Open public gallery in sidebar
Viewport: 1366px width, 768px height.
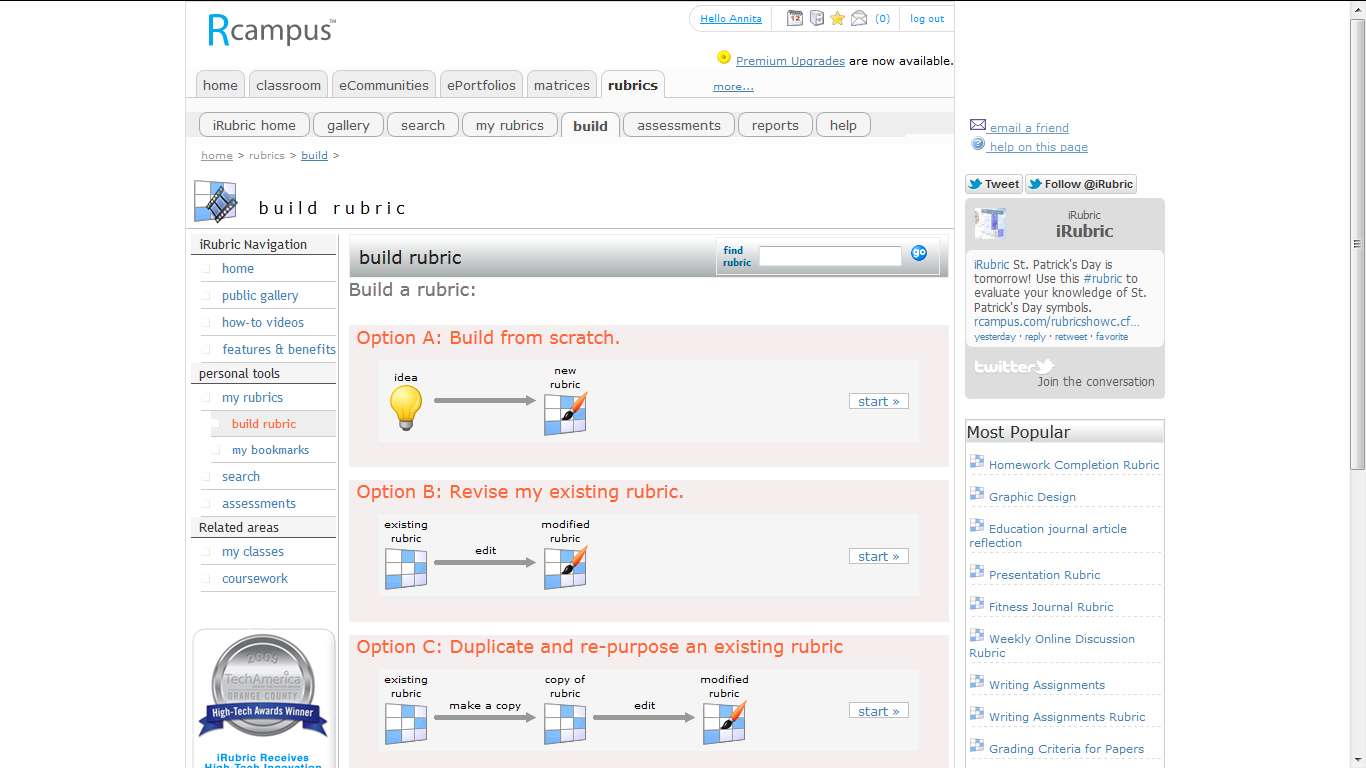pyautogui.click(x=260, y=295)
